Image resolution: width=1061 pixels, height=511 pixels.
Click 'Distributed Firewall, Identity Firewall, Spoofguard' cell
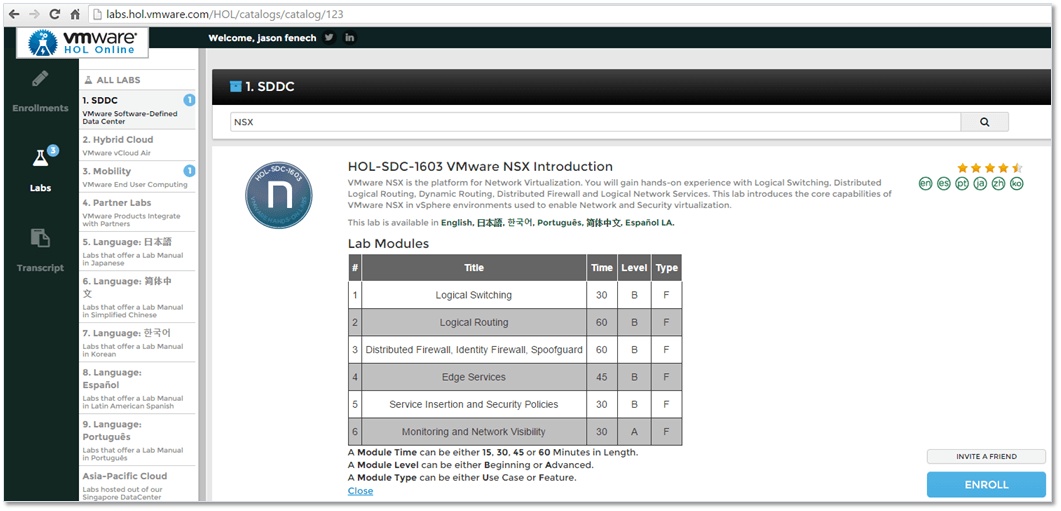click(x=474, y=350)
